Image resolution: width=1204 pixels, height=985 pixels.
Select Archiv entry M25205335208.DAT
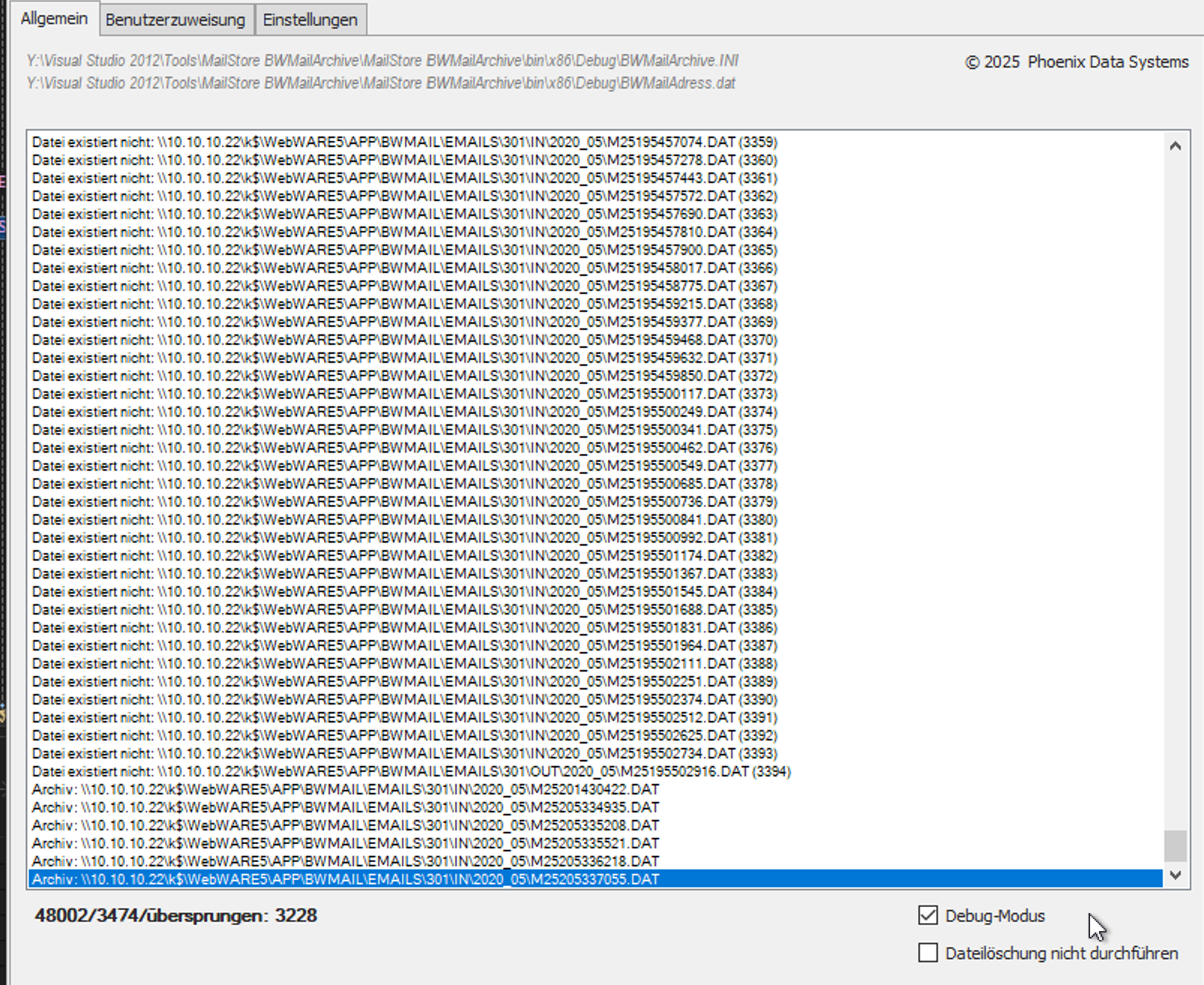[x=345, y=825]
